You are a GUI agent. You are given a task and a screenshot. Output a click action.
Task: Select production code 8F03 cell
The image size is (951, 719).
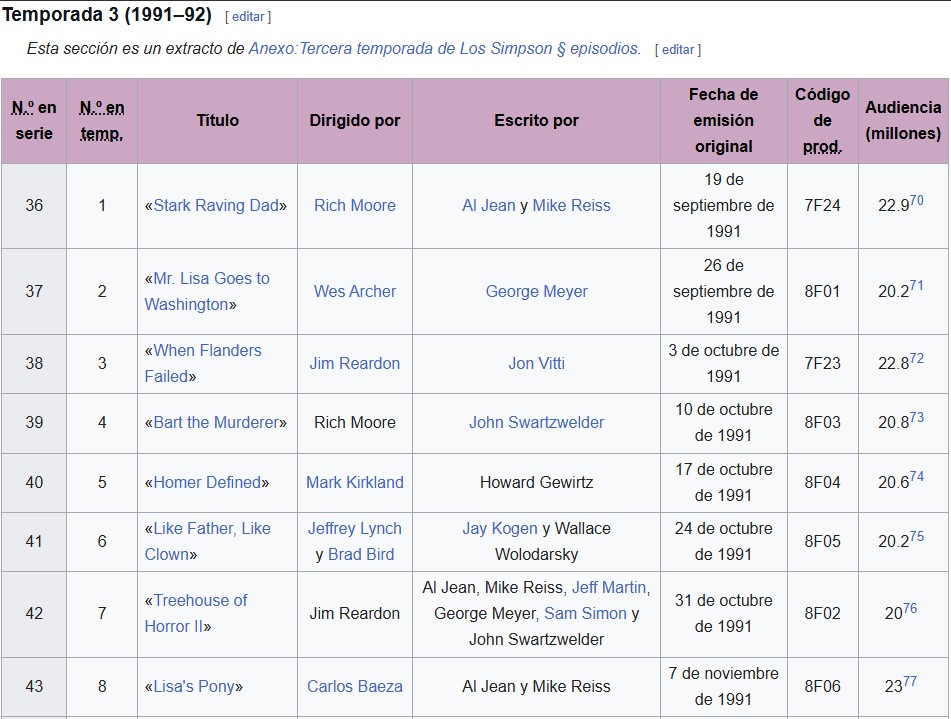(822, 422)
